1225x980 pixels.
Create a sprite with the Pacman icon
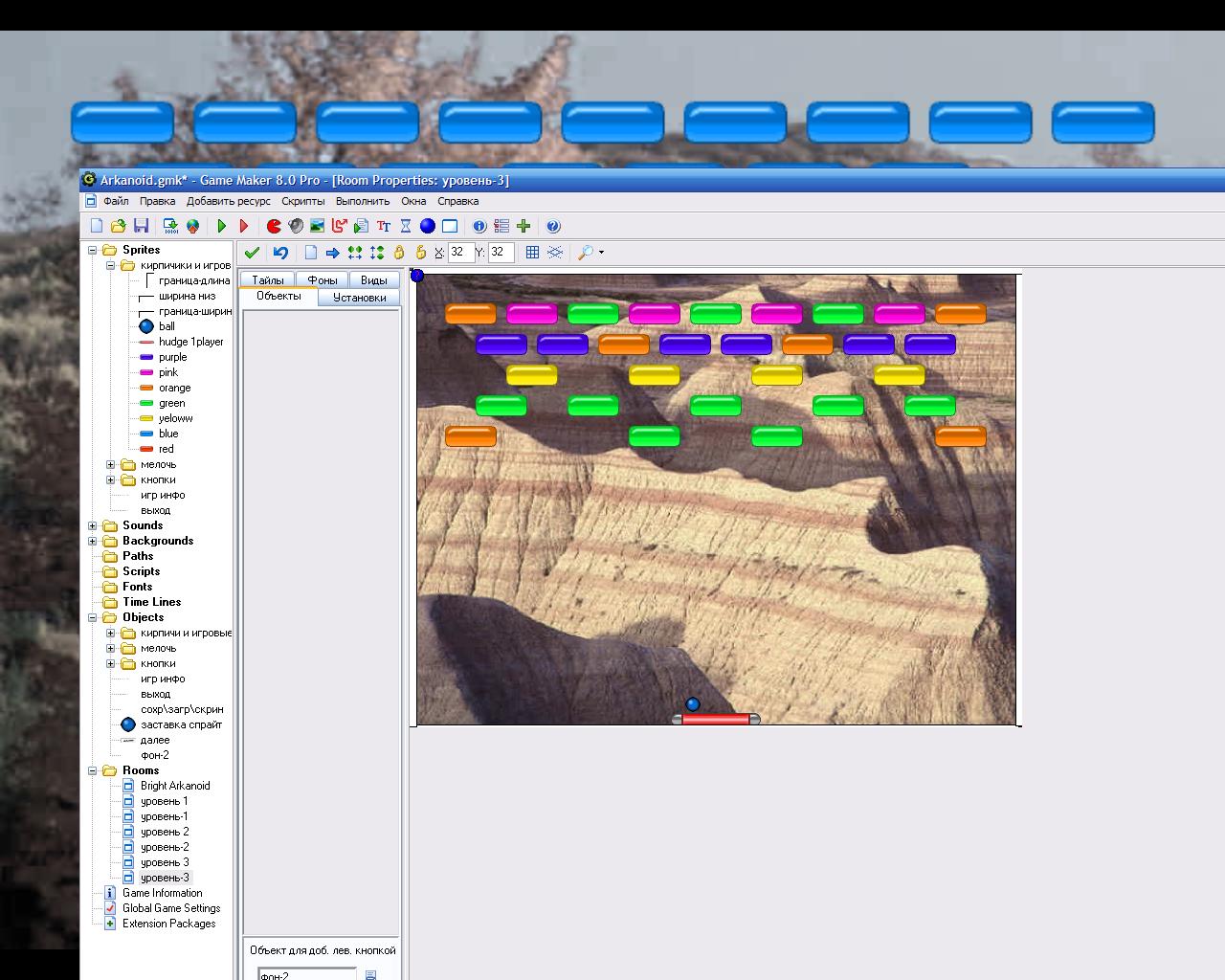coord(274,226)
